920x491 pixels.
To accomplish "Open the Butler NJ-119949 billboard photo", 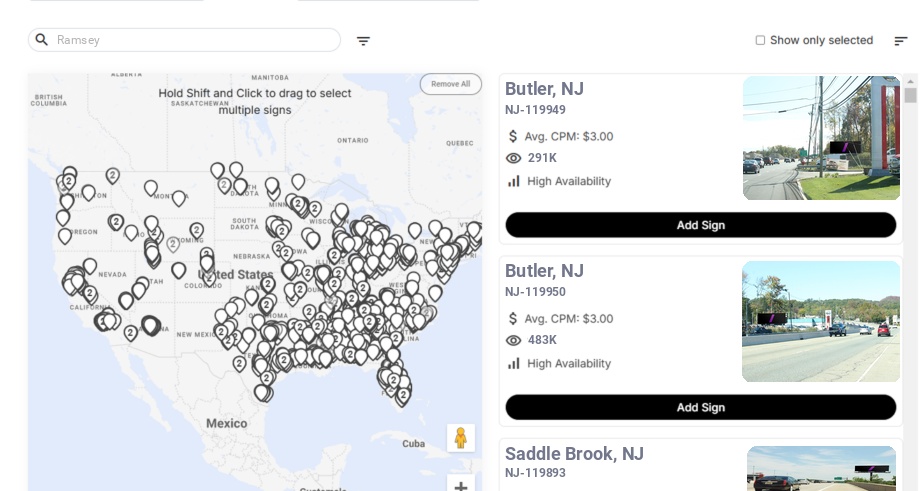I will (821, 138).
